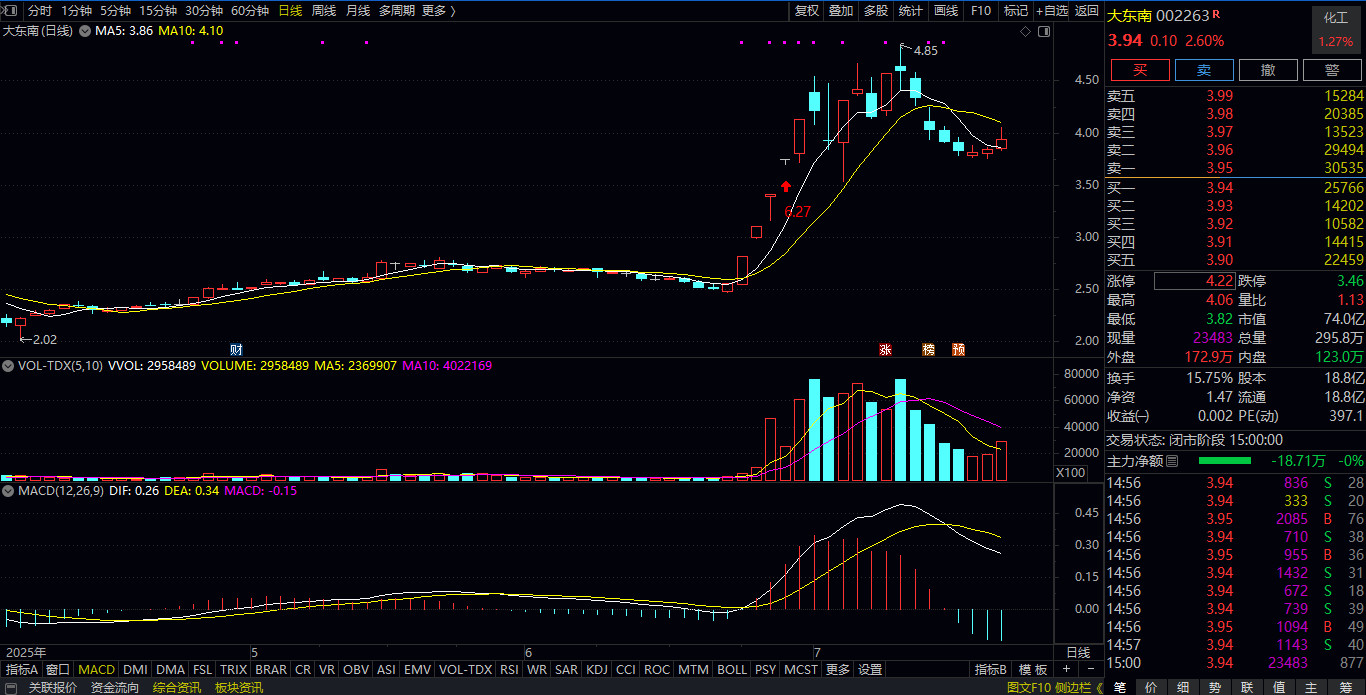
Task: Select the 周线 weekly period
Action: coord(323,11)
